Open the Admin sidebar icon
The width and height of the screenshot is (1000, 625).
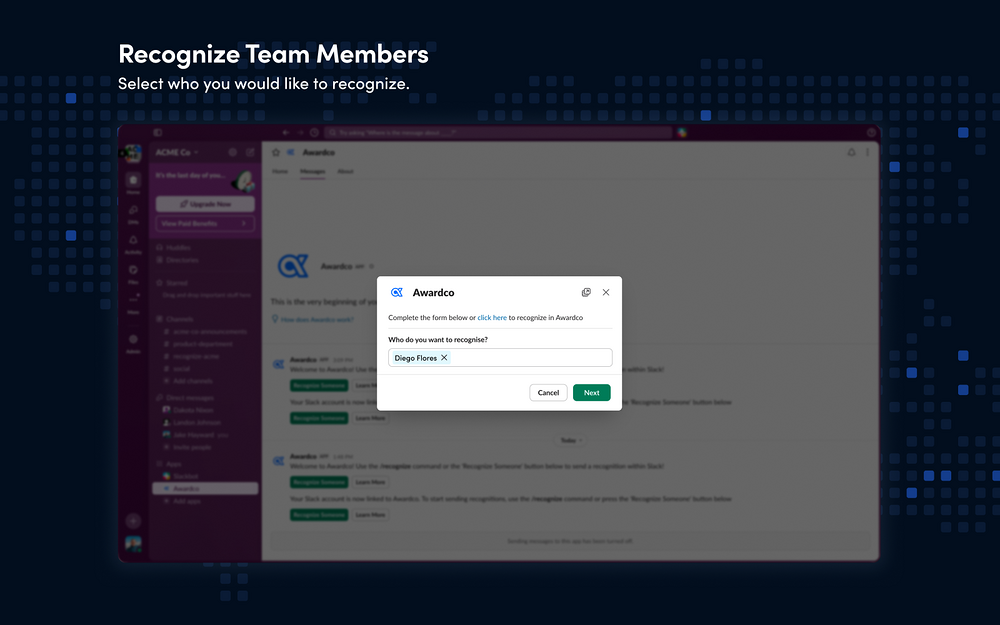pos(133,342)
